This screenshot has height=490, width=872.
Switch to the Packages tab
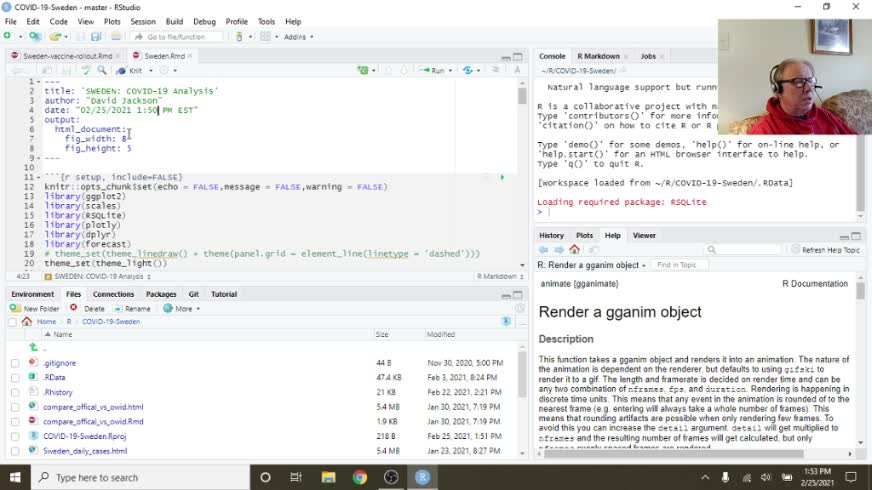pyautogui.click(x=161, y=294)
